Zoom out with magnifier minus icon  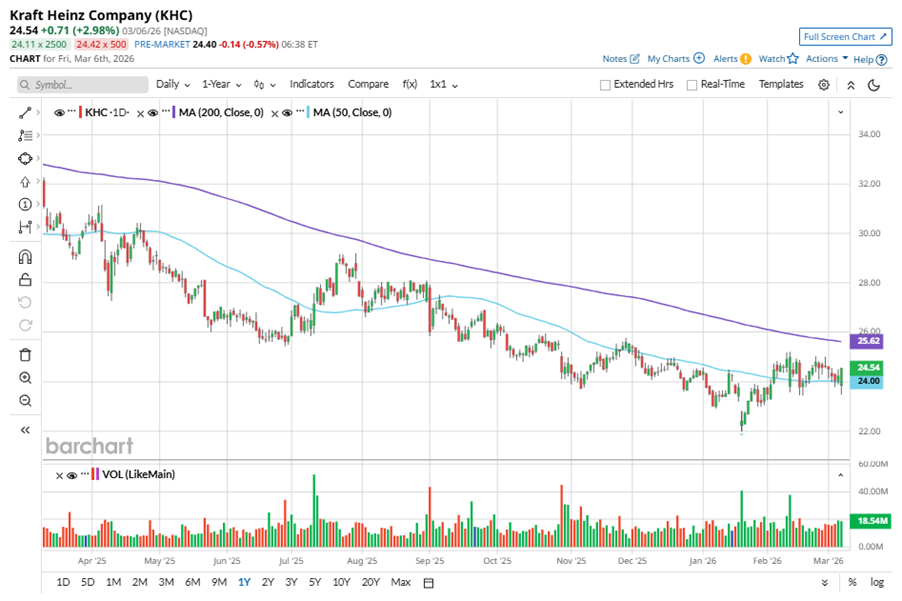[25, 401]
